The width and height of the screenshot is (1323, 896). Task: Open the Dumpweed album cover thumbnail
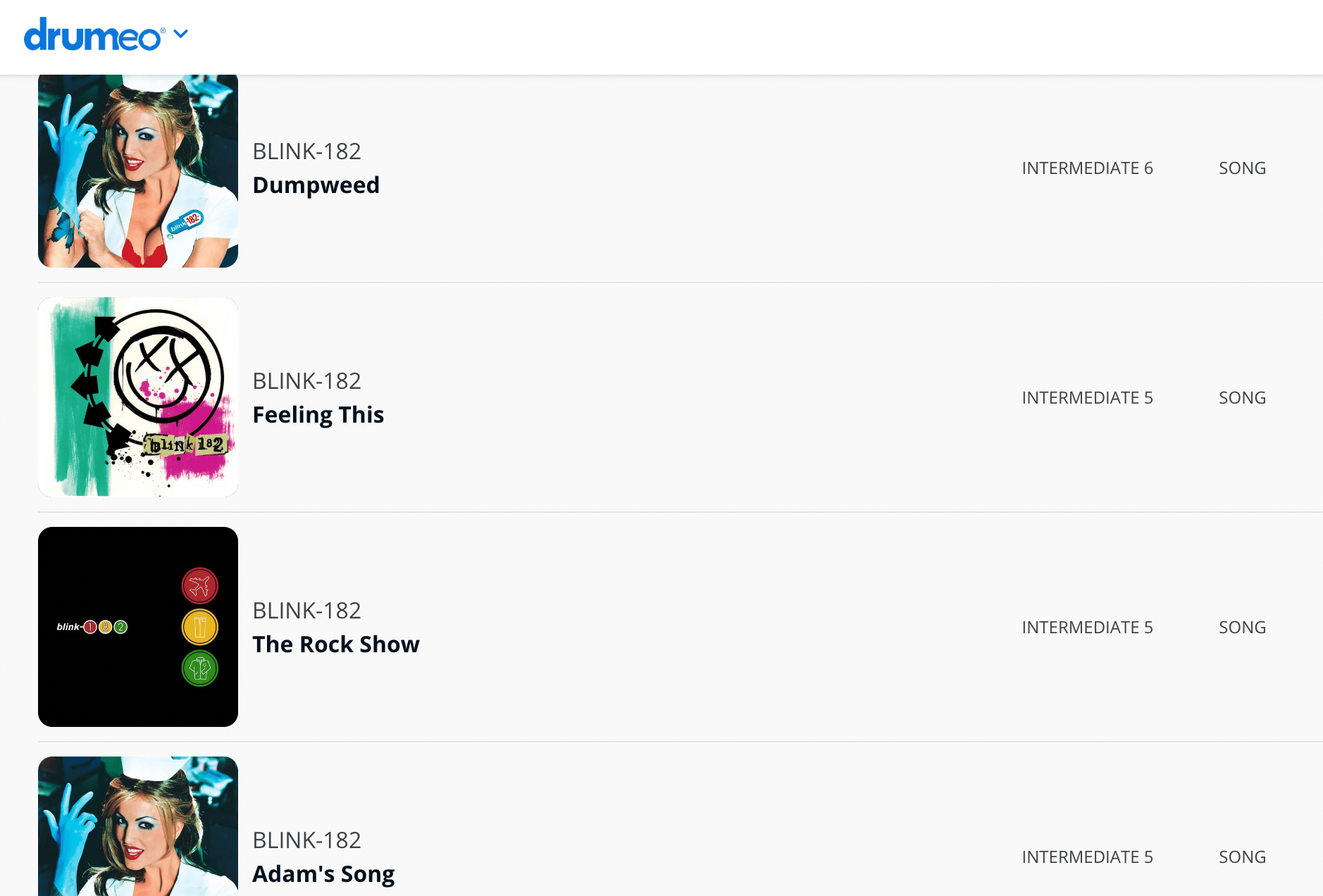(x=138, y=170)
